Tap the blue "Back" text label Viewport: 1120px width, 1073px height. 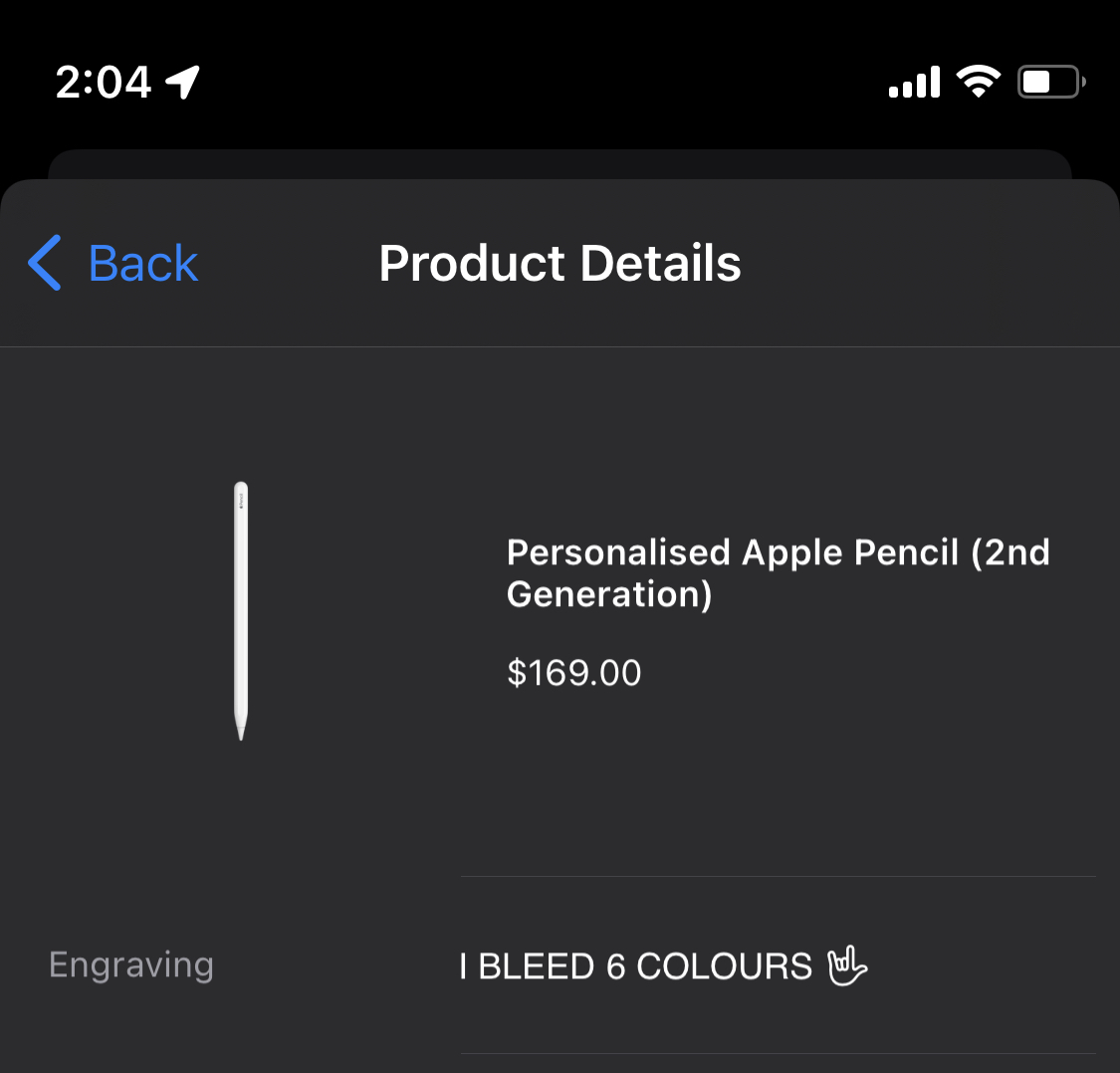[143, 264]
